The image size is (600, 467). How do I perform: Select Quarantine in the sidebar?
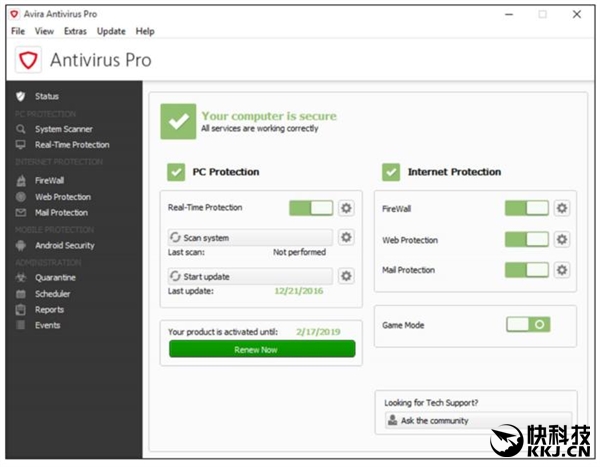click(55, 278)
